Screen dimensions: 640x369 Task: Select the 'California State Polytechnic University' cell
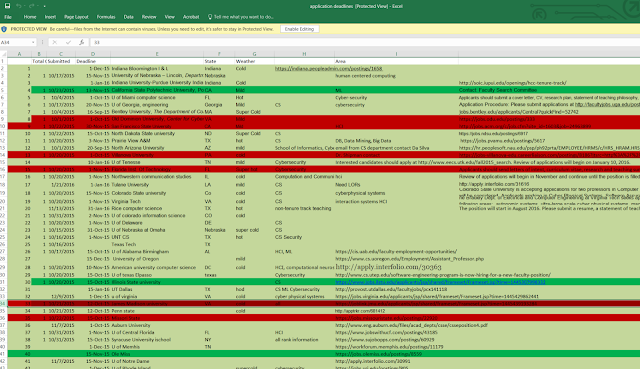(157, 90)
